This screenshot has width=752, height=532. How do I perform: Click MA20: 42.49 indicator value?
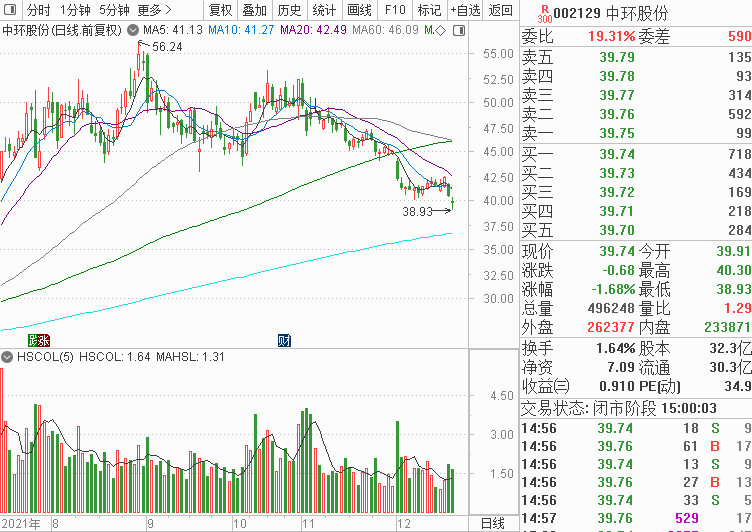click(313, 31)
